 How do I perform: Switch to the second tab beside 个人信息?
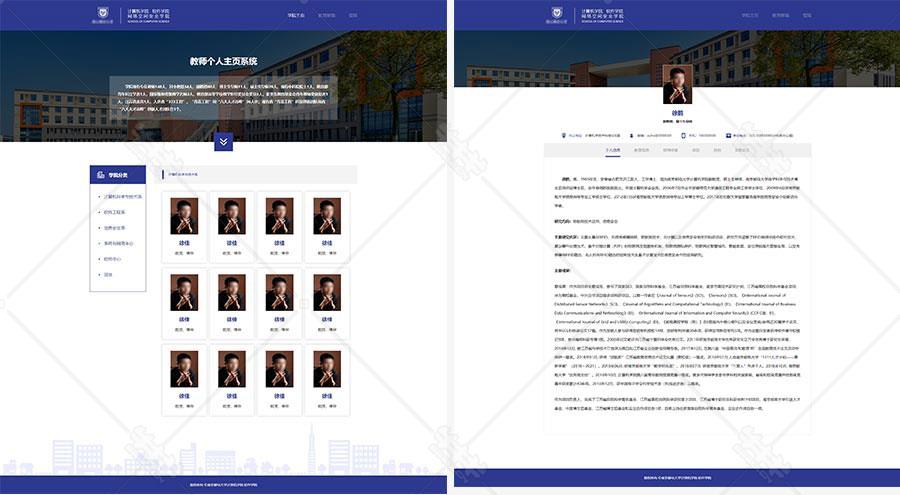point(641,150)
